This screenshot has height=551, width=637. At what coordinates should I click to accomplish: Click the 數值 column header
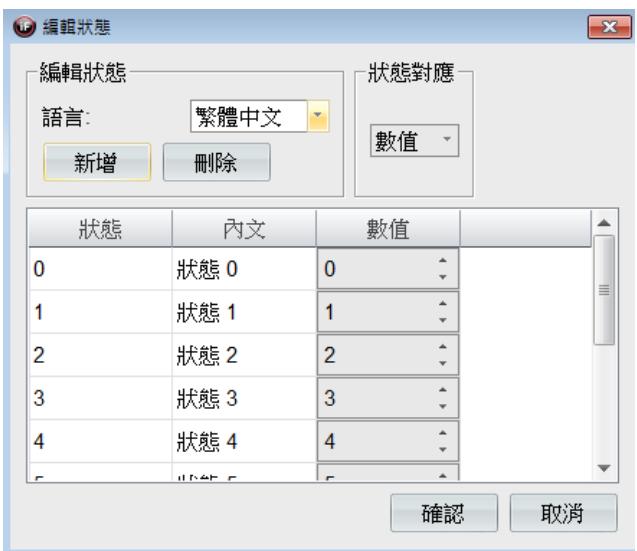(x=388, y=229)
